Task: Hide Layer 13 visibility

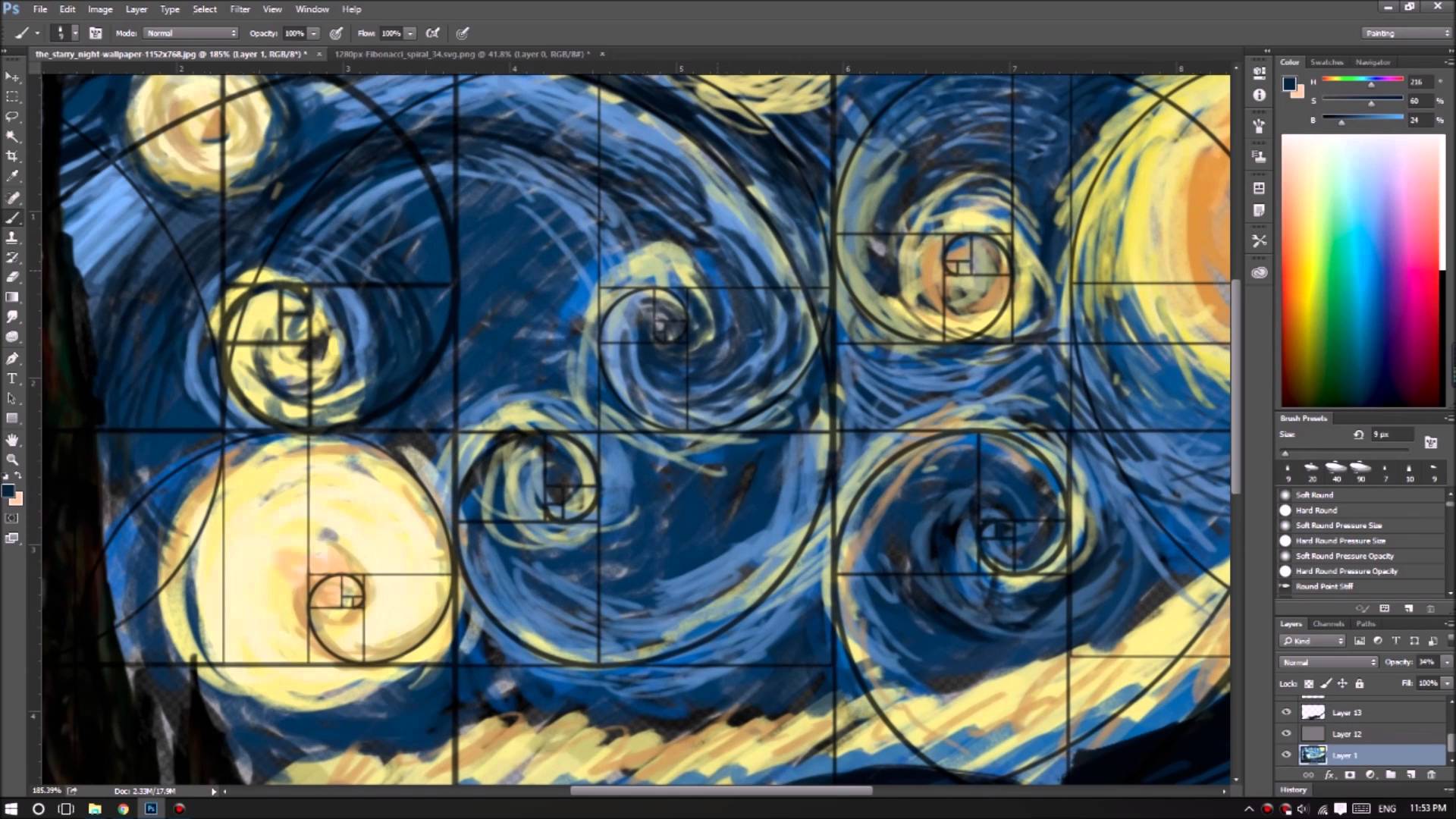Action: [1286, 712]
